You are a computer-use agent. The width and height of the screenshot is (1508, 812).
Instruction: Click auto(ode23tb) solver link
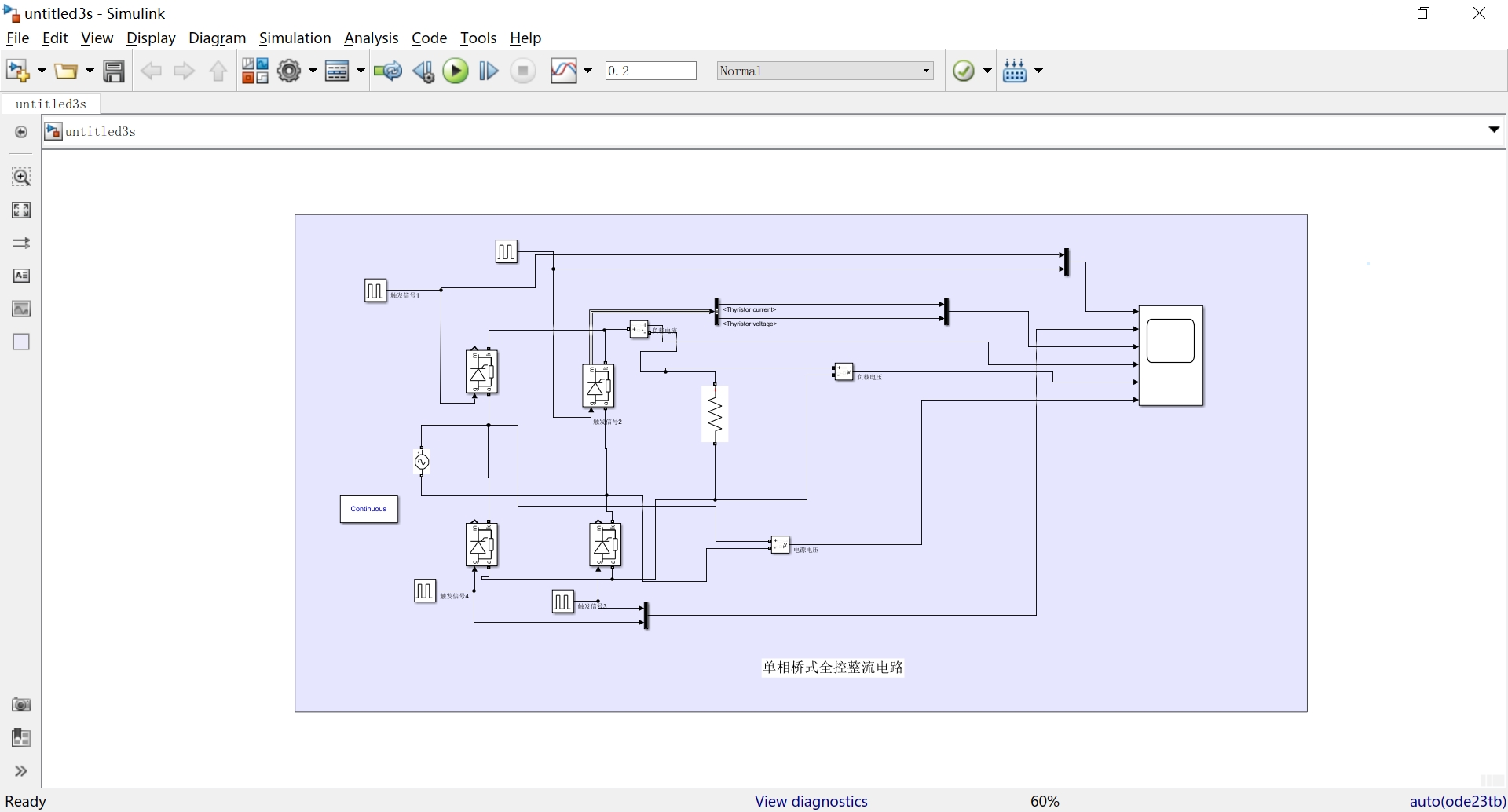[1457, 801]
